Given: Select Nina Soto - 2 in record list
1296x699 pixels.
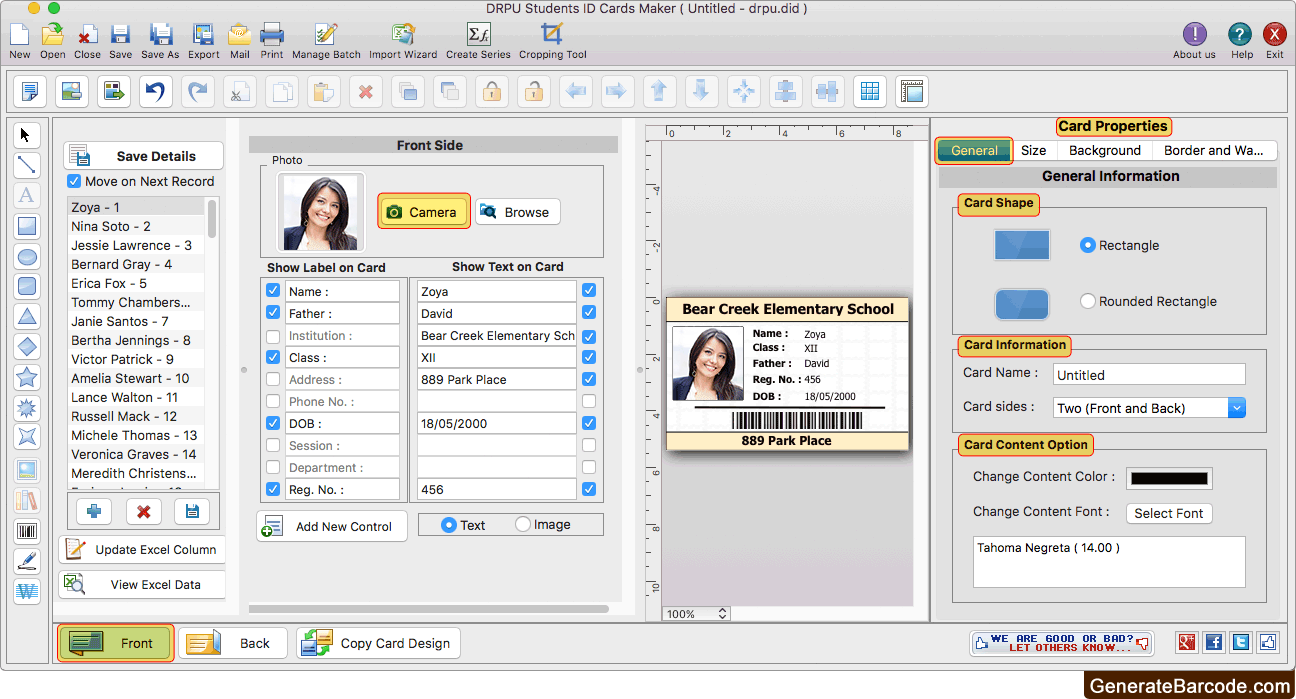Looking at the screenshot, I should pos(136,226).
